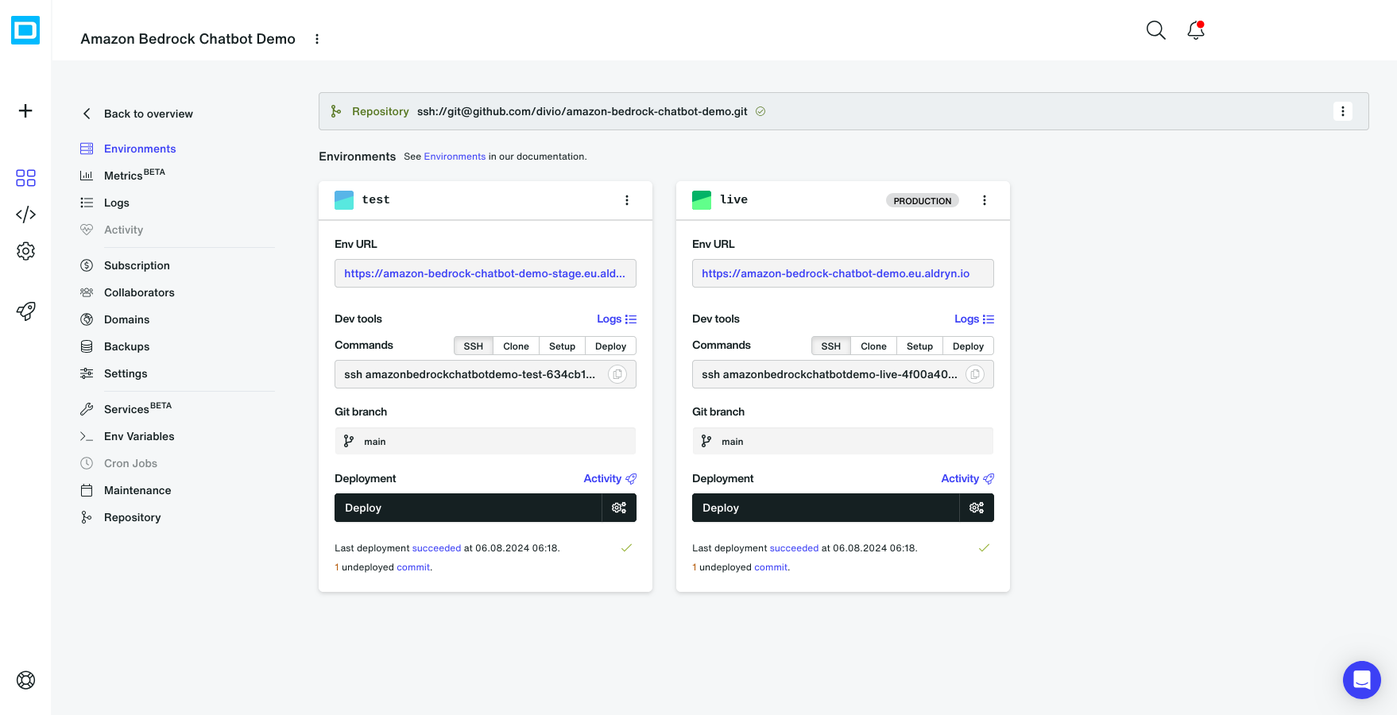Open the test environment kebab menu
This screenshot has width=1397, height=715.
[627, 200]
